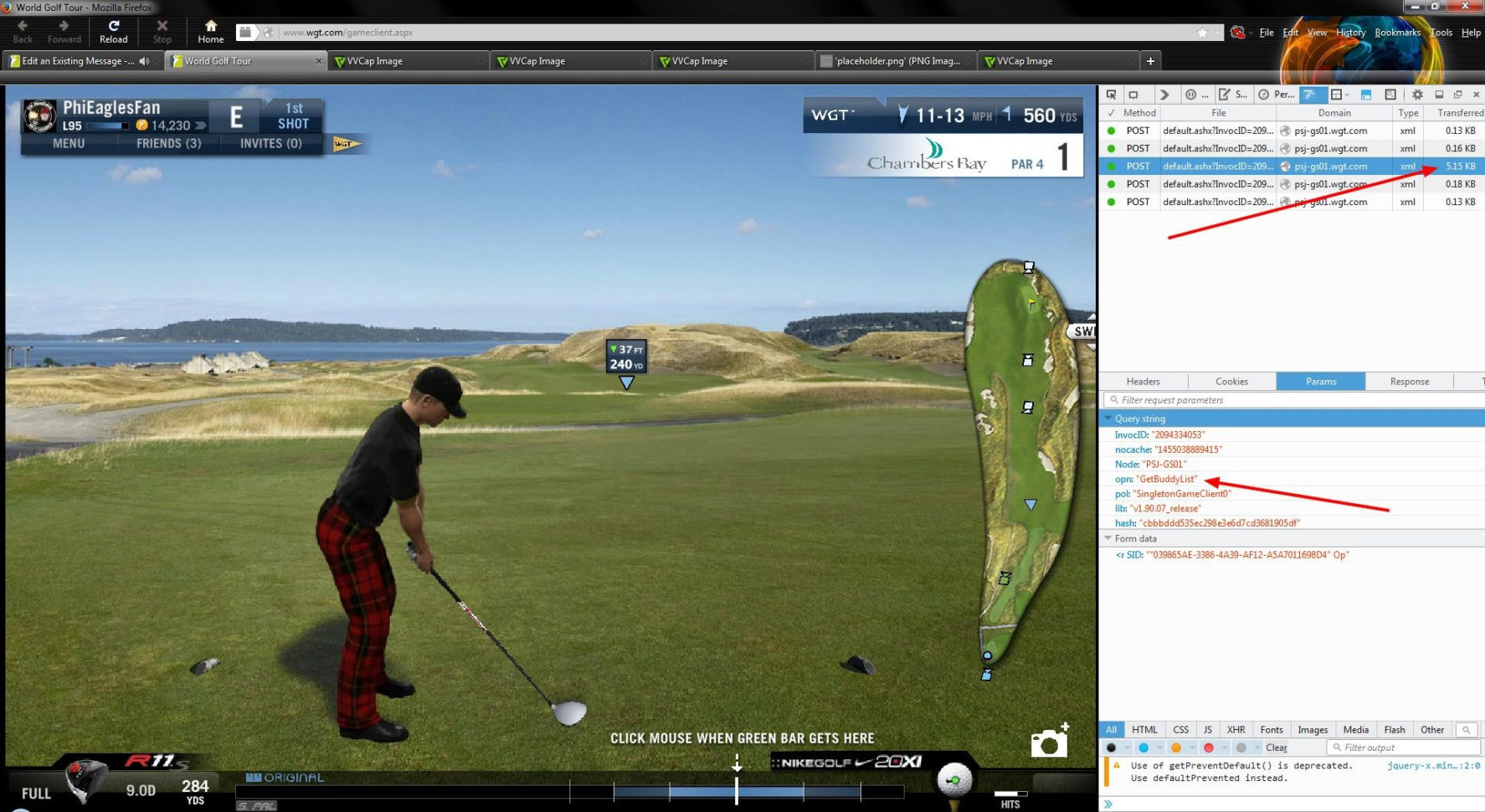
Task: Click the Forward navigation button
Action: (x=64, y=32)
